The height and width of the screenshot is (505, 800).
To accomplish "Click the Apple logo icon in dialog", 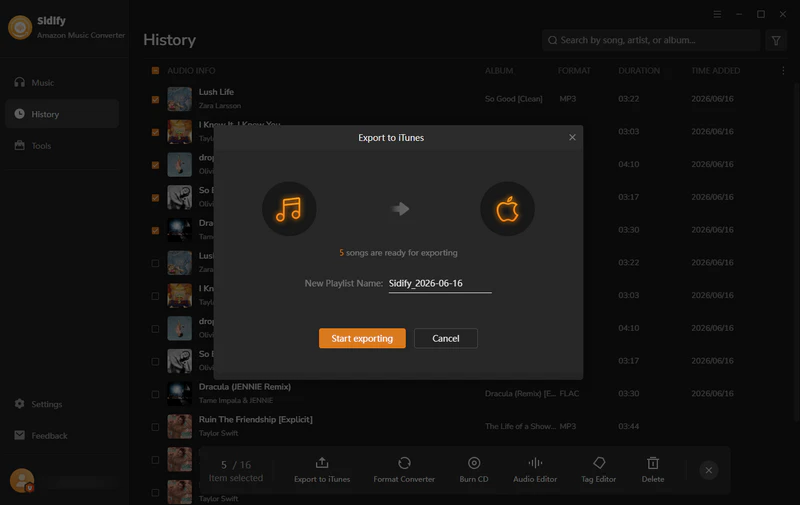I will coord(507,209).
